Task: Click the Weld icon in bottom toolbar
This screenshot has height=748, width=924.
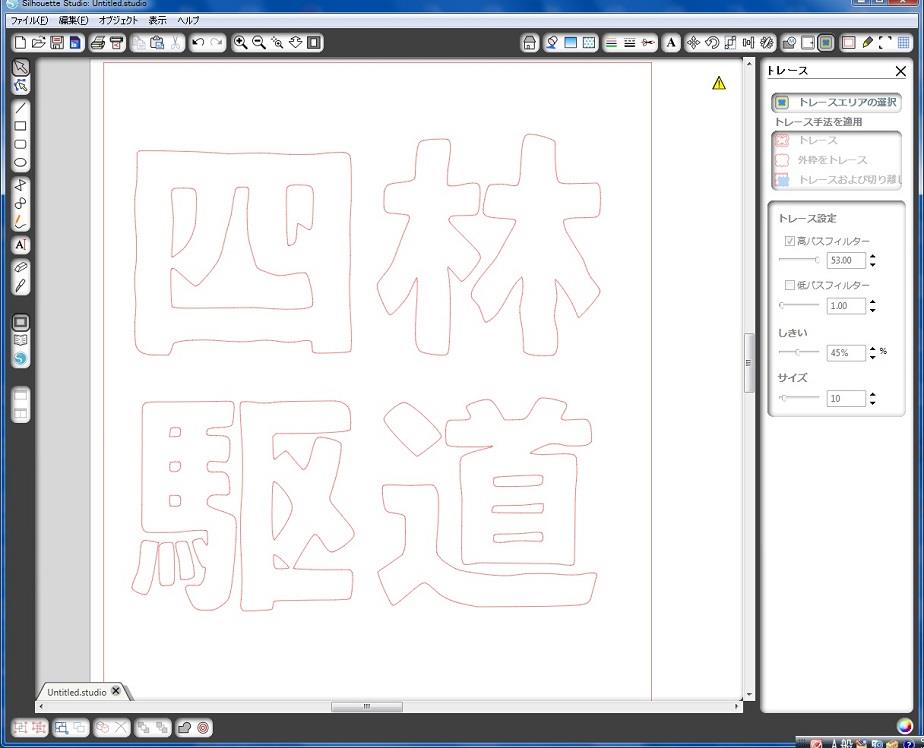Action: tap(184, 728)
